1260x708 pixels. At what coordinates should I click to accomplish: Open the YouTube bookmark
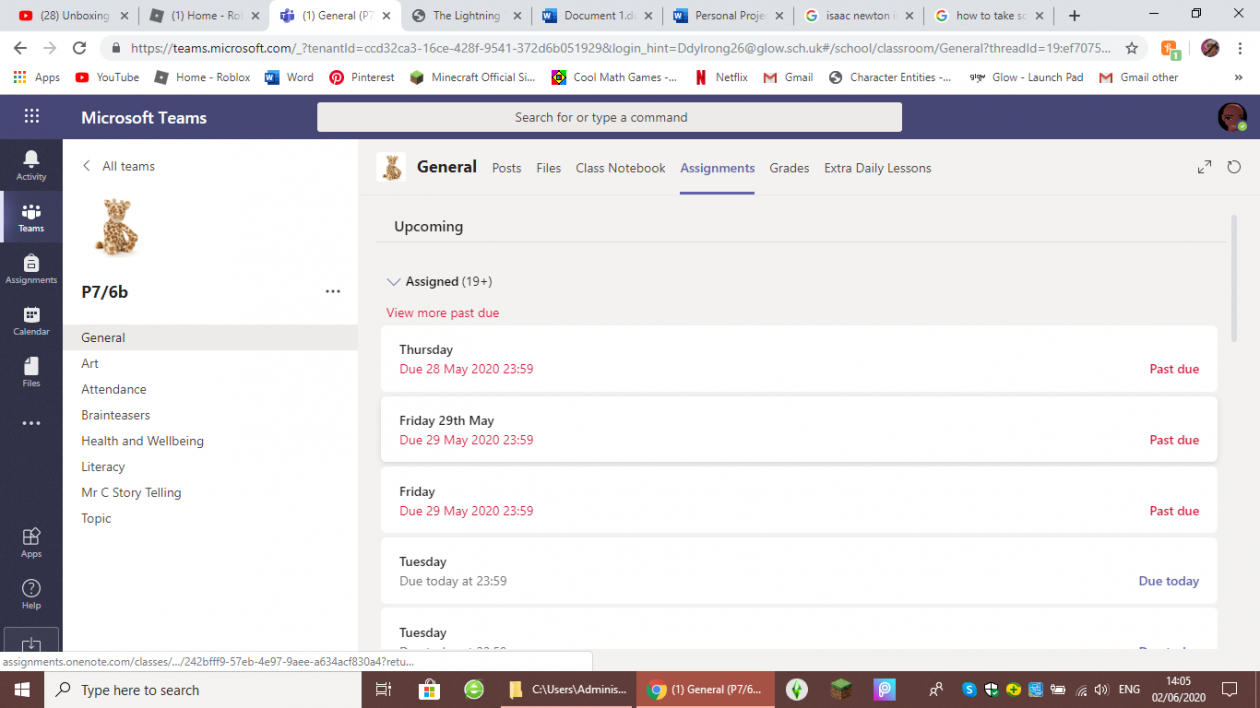tap(107, 77)
